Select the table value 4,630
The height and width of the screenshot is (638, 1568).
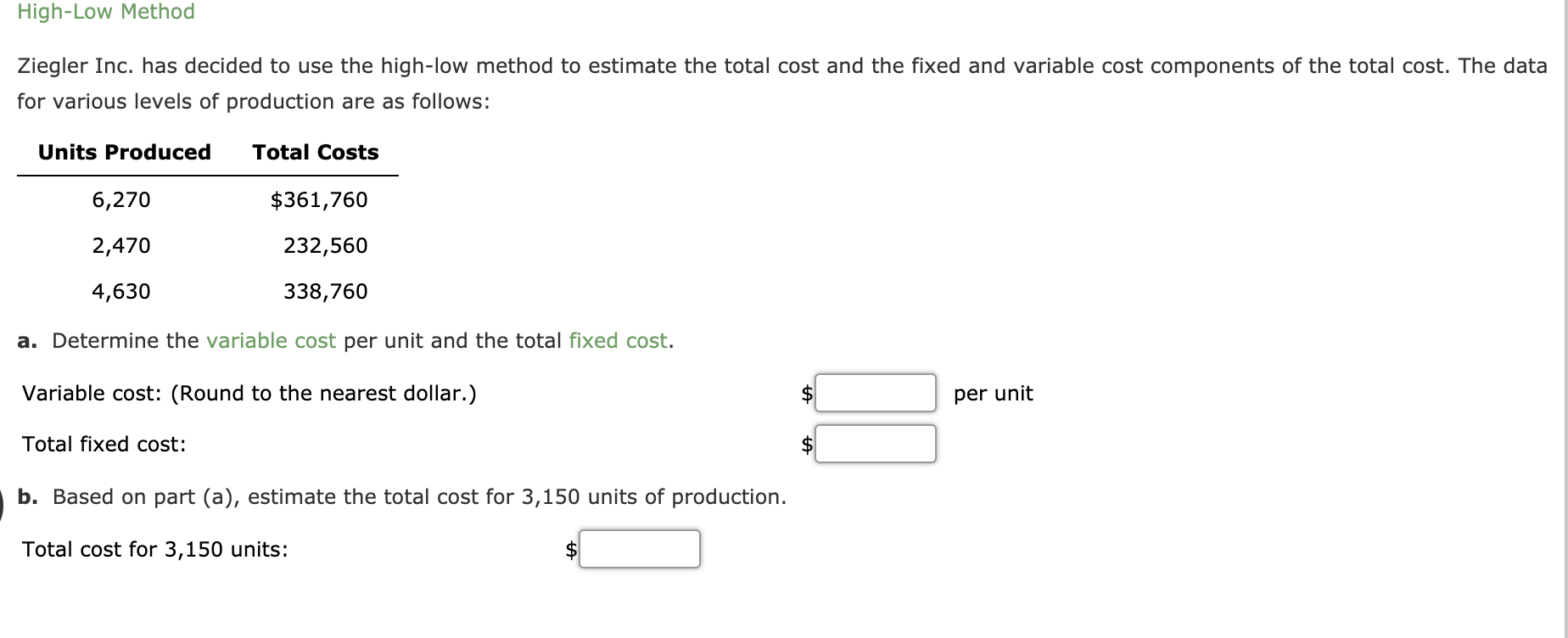point(122,291)
